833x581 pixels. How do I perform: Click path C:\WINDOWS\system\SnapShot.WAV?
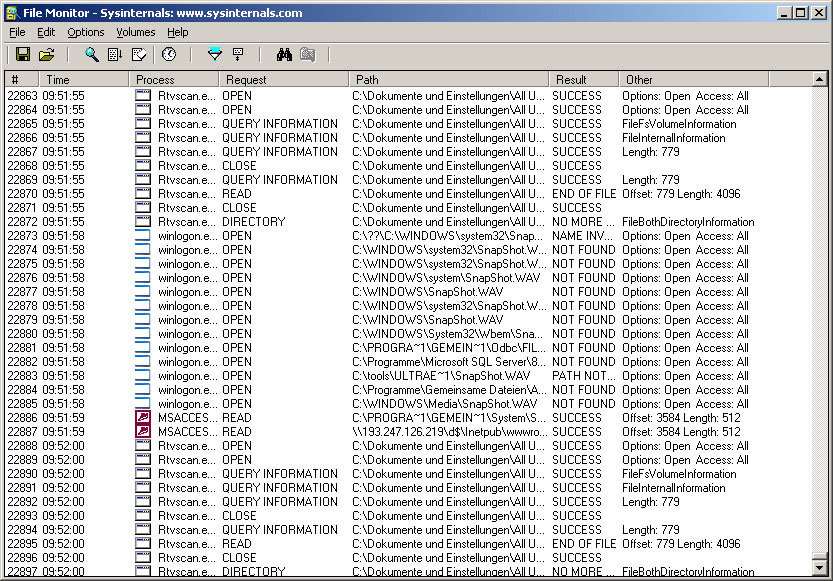pos(446,278)
